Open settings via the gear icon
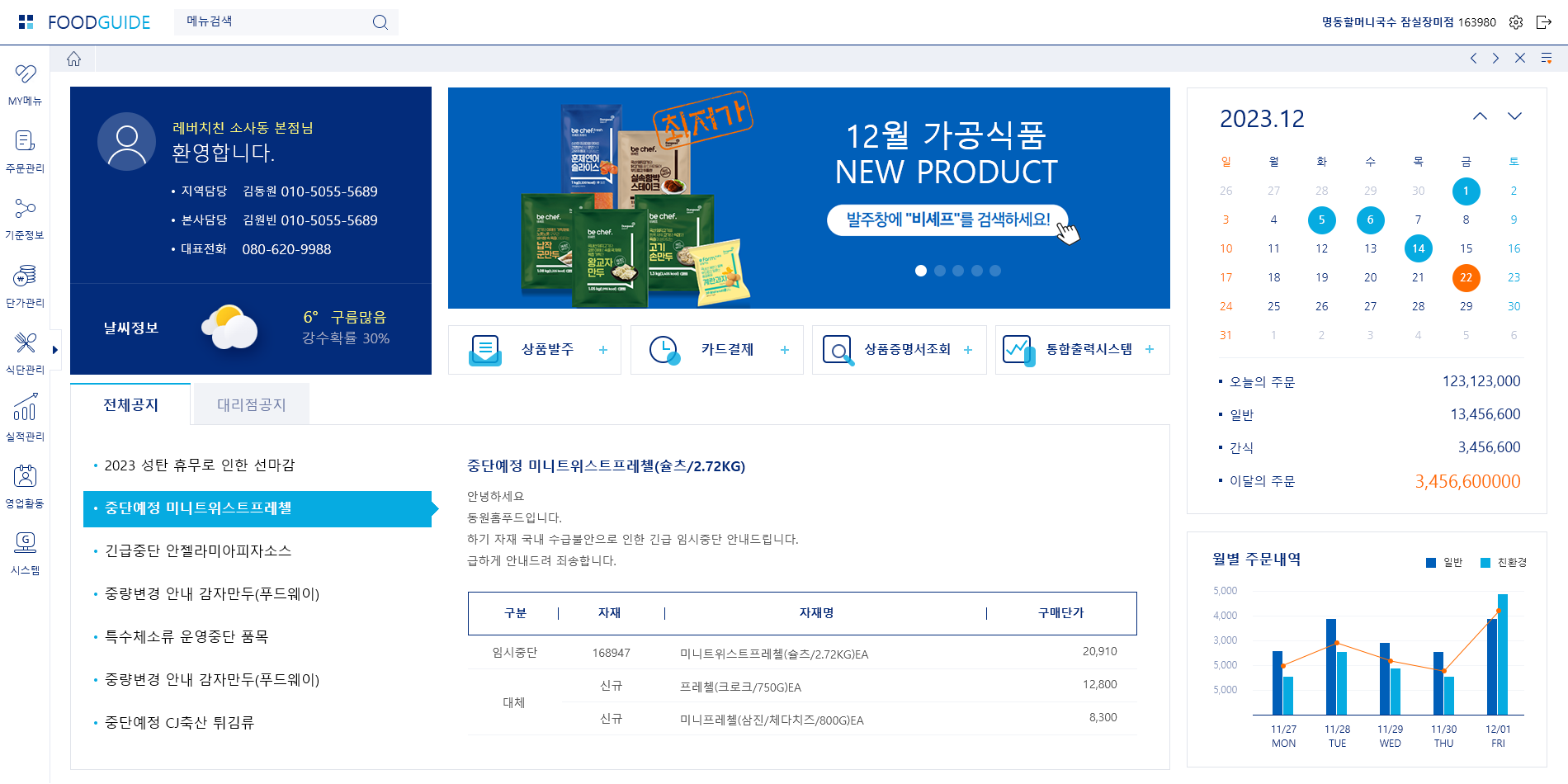 (1516, 22)
